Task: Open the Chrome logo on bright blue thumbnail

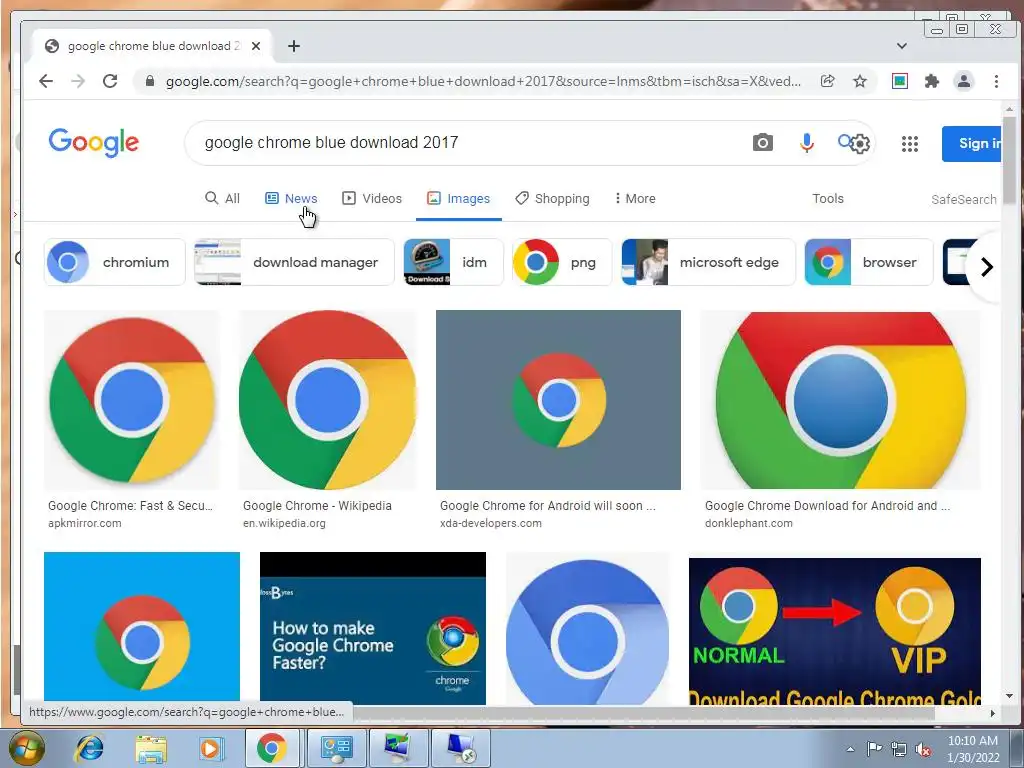Action: click(142, 627)
